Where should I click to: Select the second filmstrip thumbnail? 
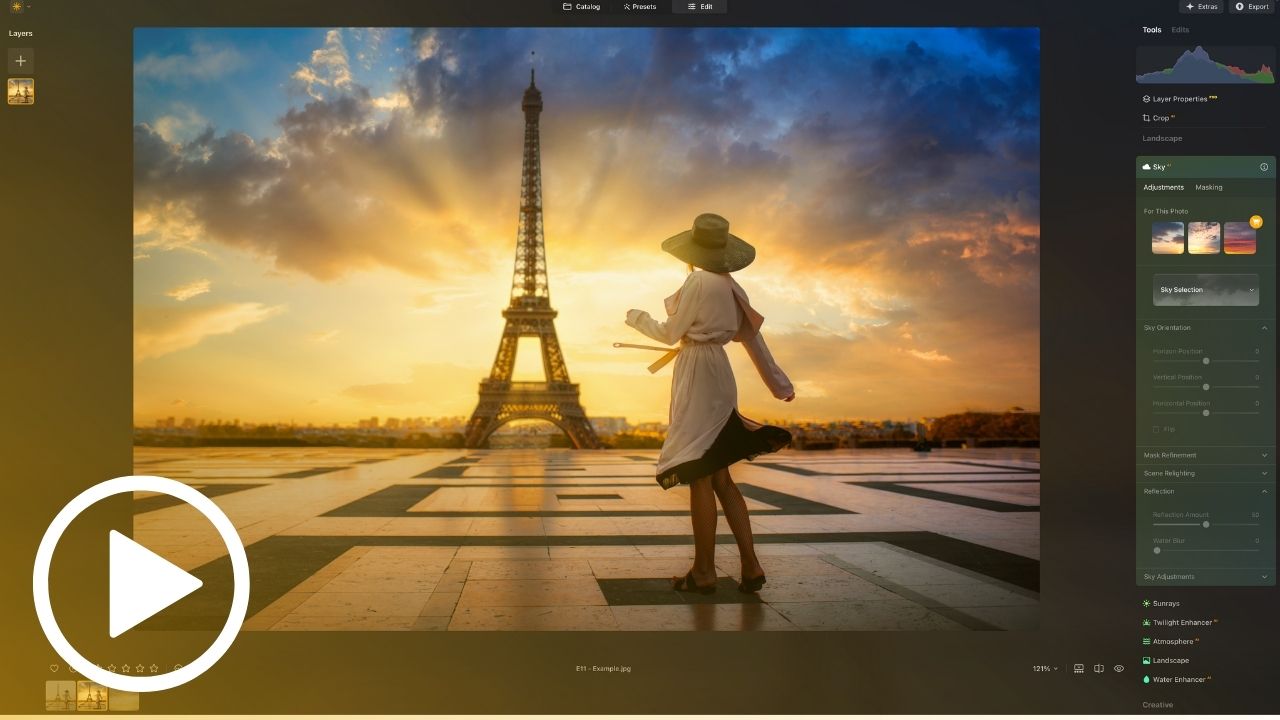[93, 695]
